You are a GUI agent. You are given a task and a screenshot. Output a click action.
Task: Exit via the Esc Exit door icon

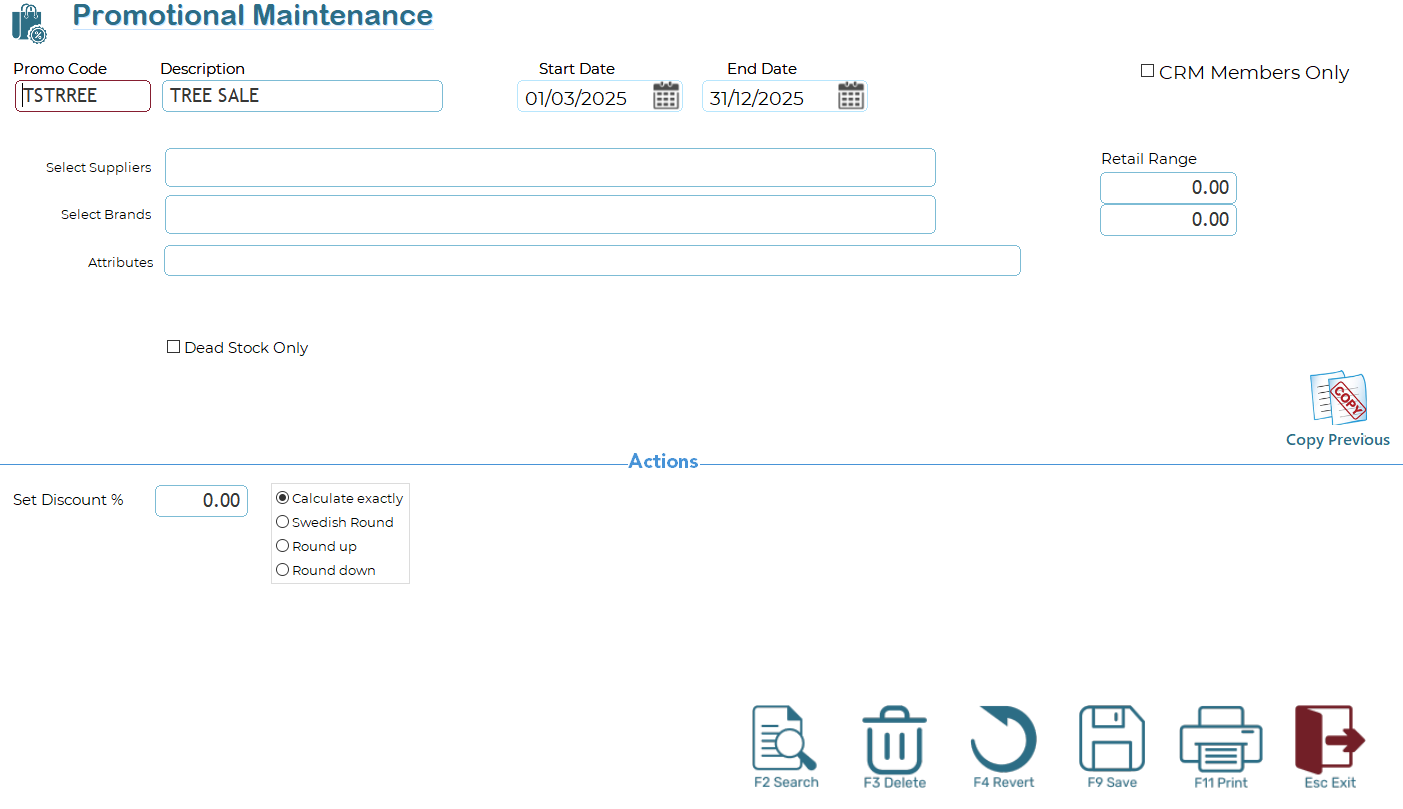click(x=1329, y=740)
